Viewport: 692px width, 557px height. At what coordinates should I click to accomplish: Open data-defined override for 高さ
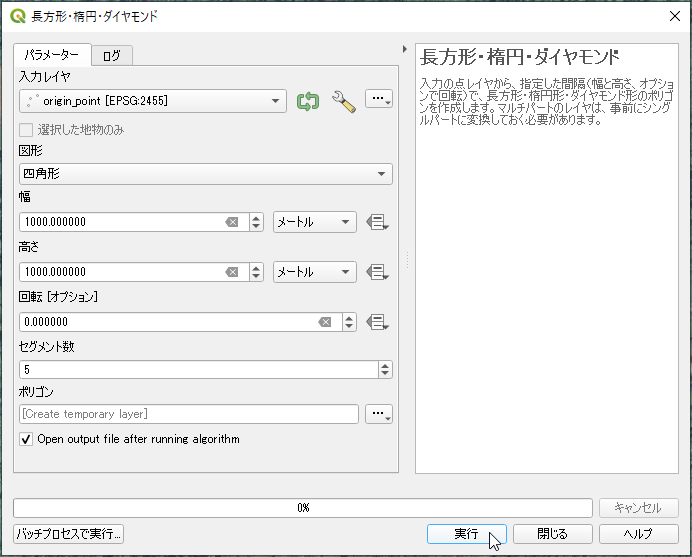pyautogui.click(x=377, y=272)
